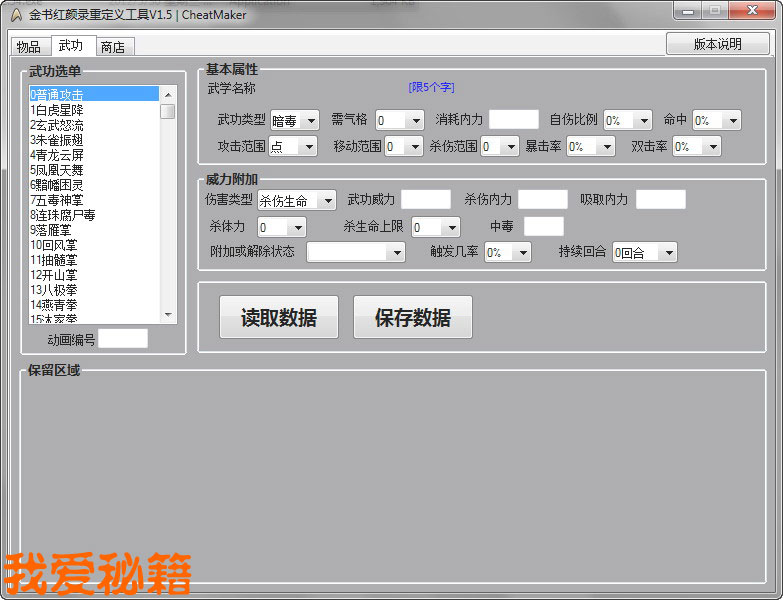
Task: Click the app icon in title bar
Action: pyautogui.click(x=16, y=14)
